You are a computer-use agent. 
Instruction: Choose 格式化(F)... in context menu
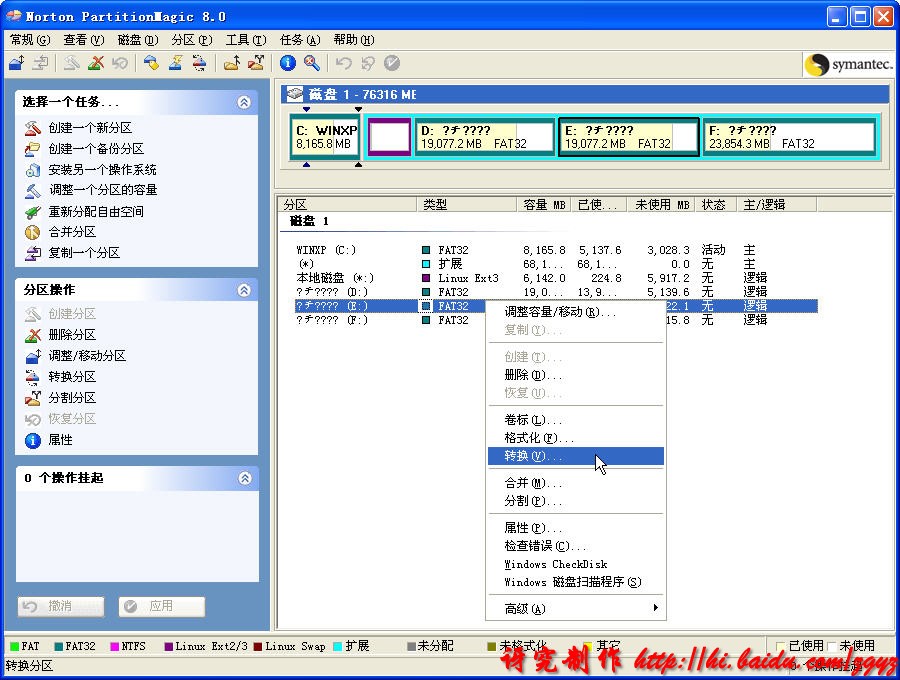click(576, 438)
